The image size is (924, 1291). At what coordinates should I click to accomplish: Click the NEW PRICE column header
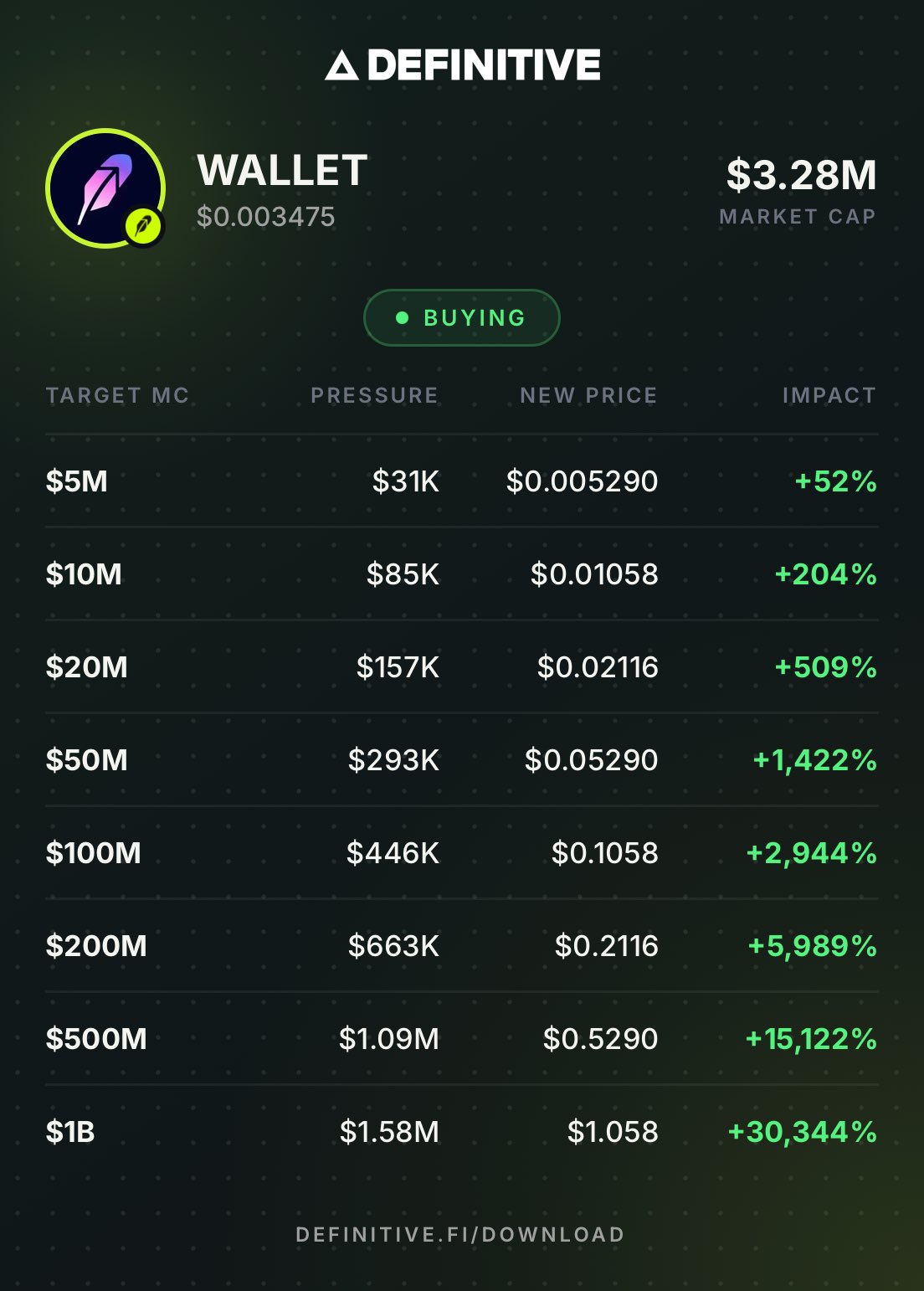[x=589, y=395]
